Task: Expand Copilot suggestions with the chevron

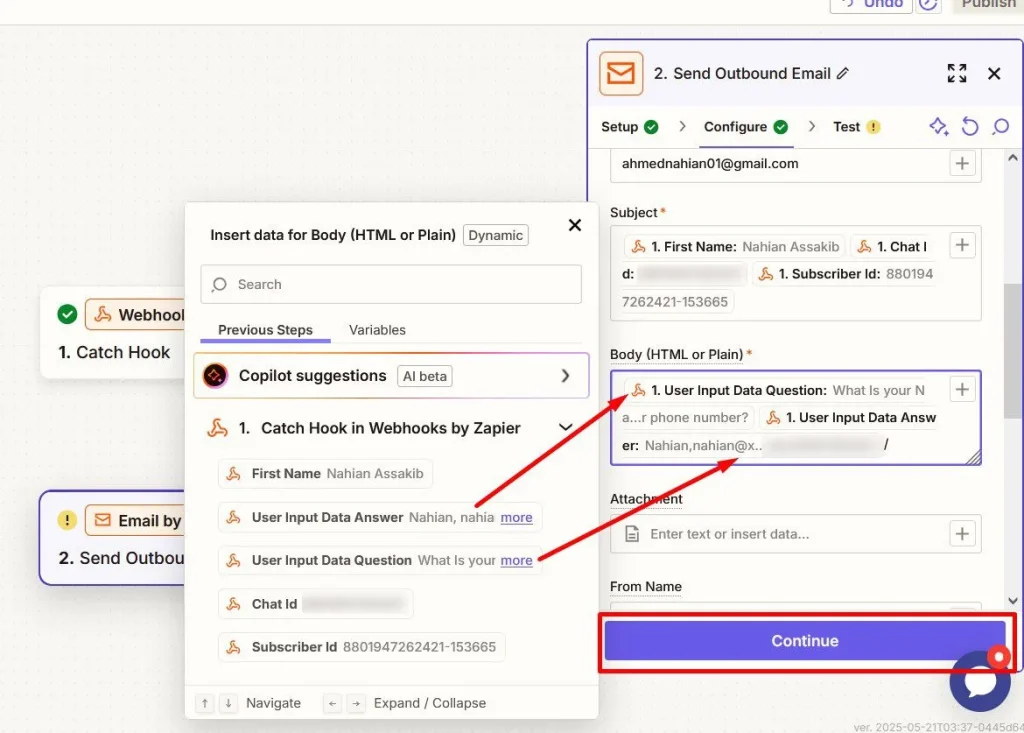Action: (x=566, y=376)
